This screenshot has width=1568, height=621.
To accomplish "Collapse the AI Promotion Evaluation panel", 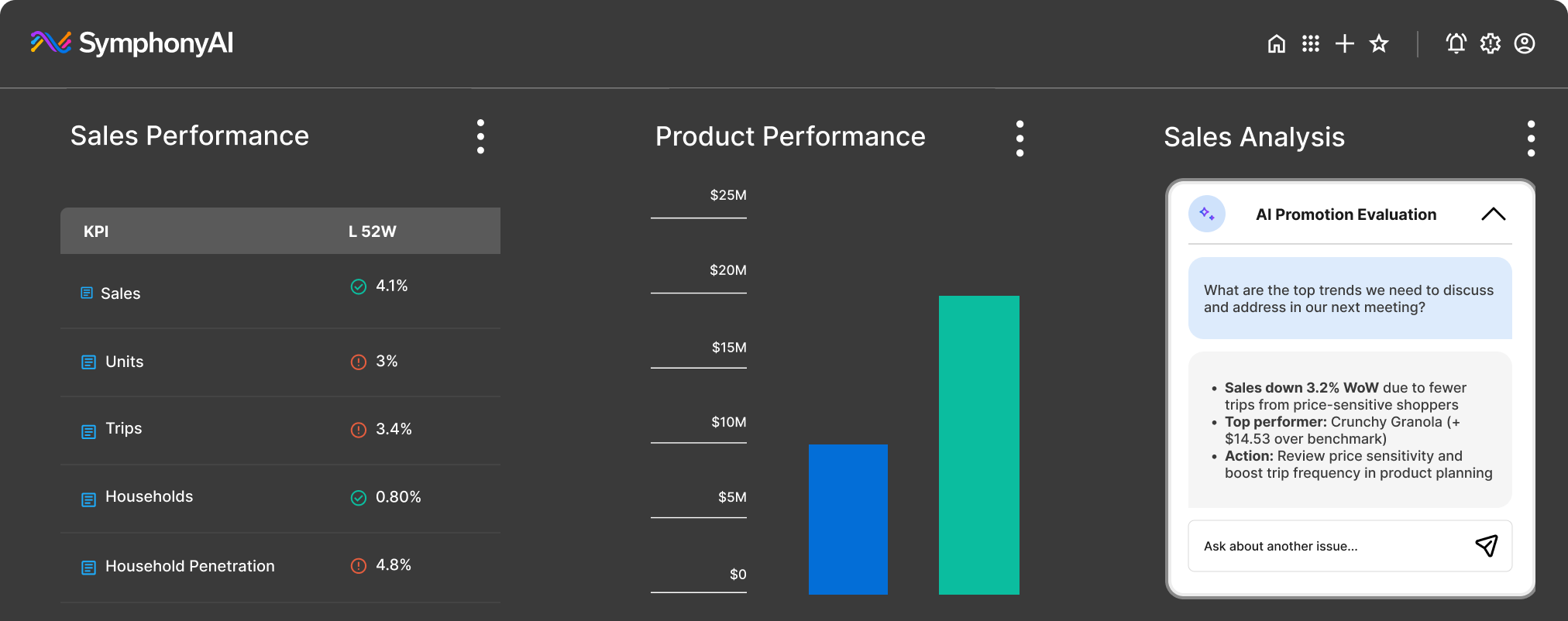I will pyautogui.click(x=1493, y=214).
